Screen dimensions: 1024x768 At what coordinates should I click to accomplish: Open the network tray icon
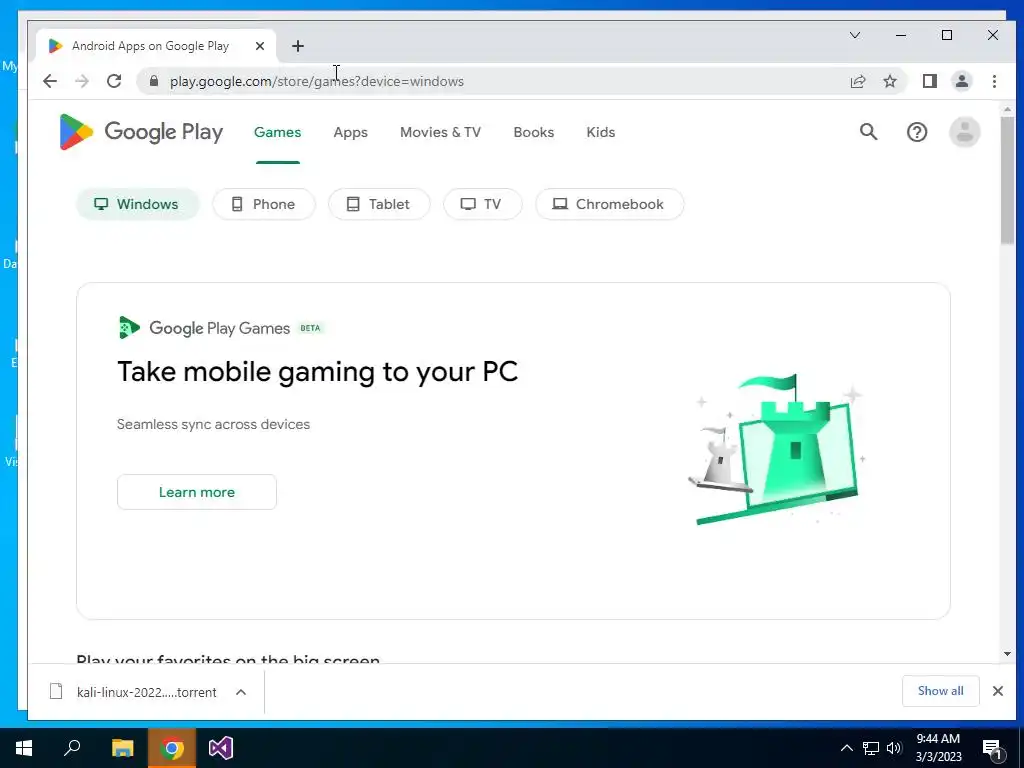[x=871, y=748]
